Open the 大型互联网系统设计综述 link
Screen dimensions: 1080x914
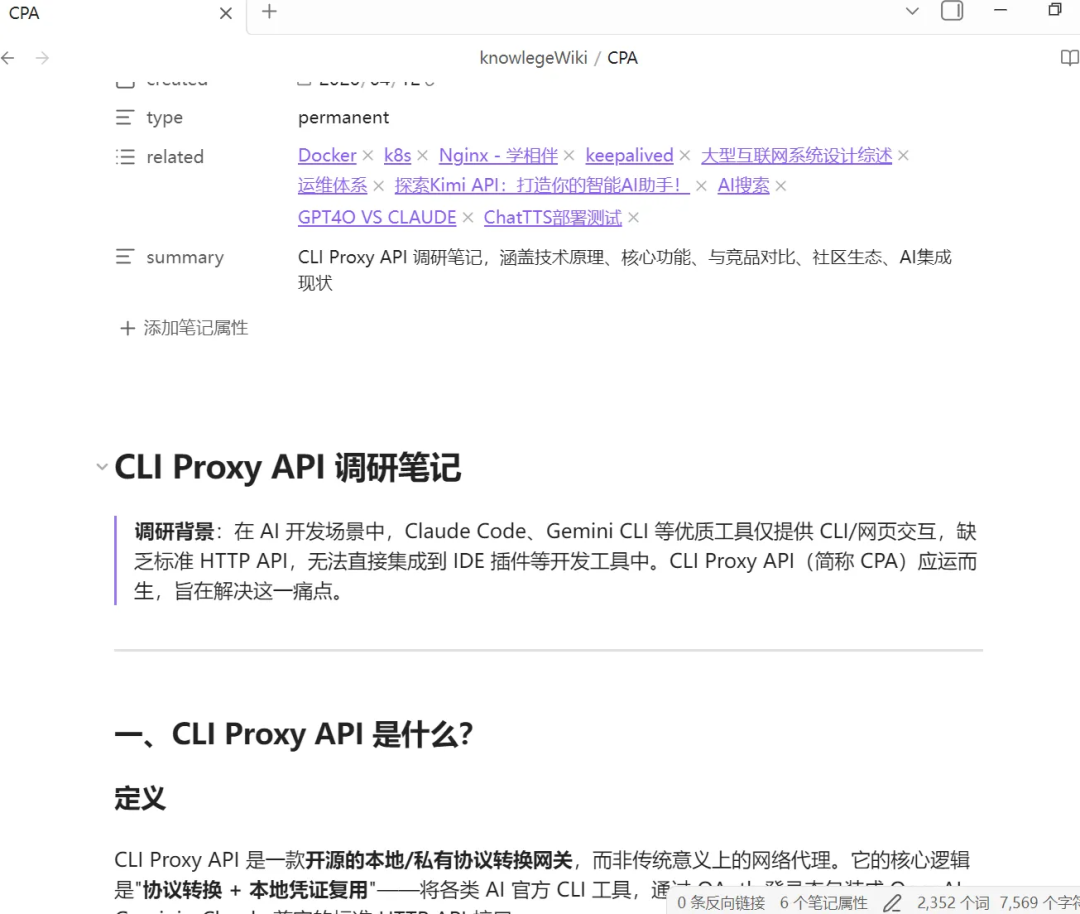coord(796,156)
